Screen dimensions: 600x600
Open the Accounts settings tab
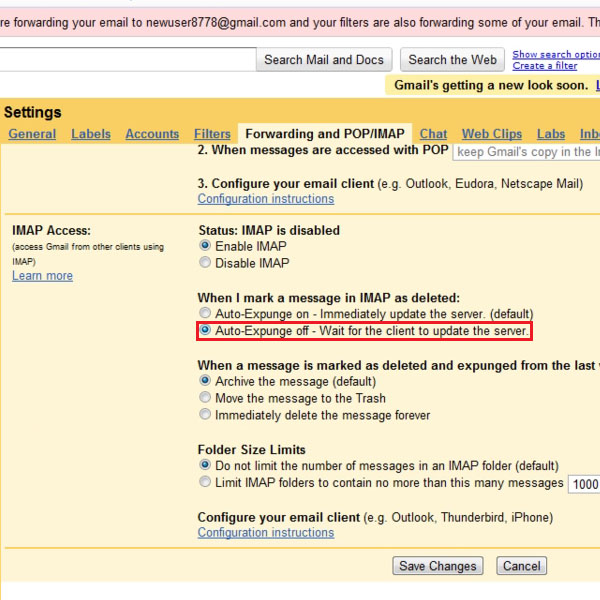(x=152, y=134)
